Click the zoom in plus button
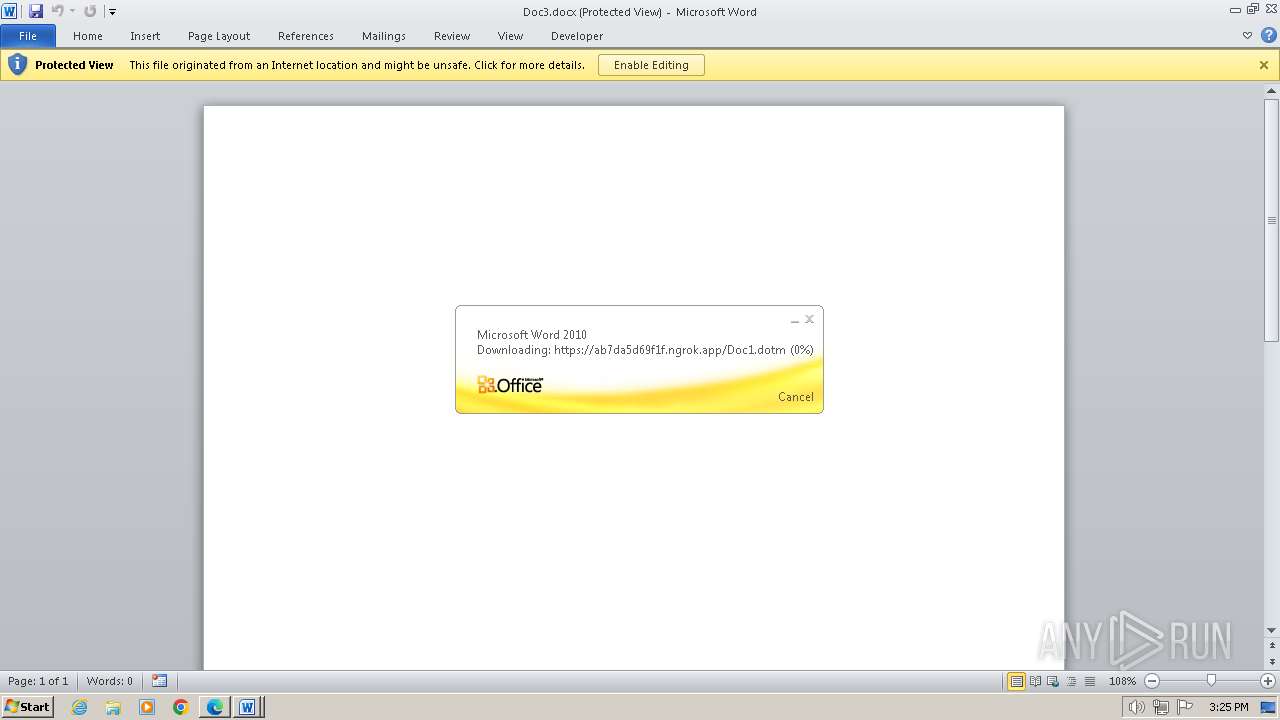 pyautogui.click(x=1268, y=681)
